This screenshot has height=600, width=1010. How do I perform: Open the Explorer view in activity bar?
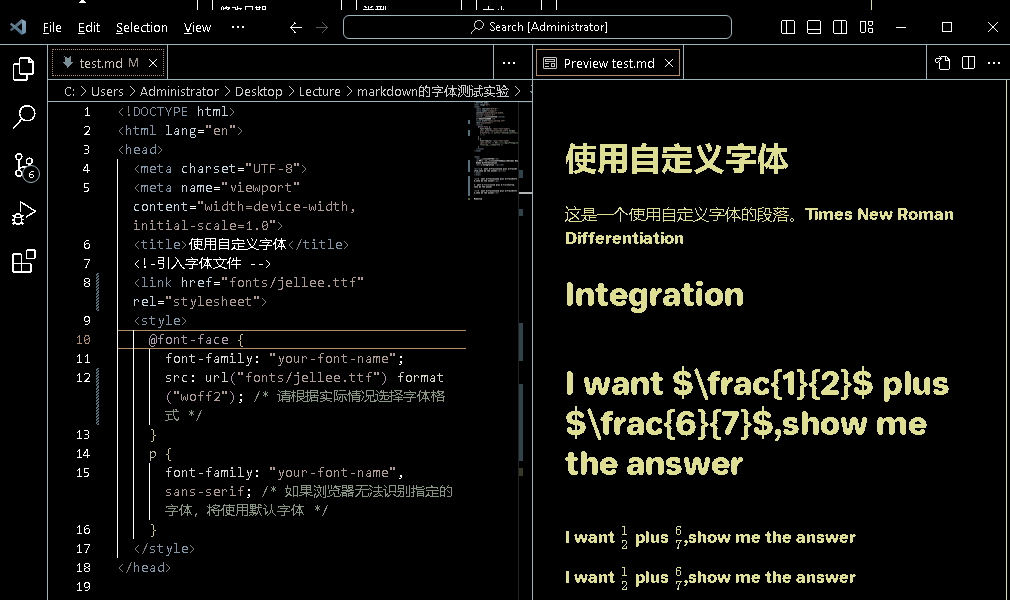click(x=24, y=69)
